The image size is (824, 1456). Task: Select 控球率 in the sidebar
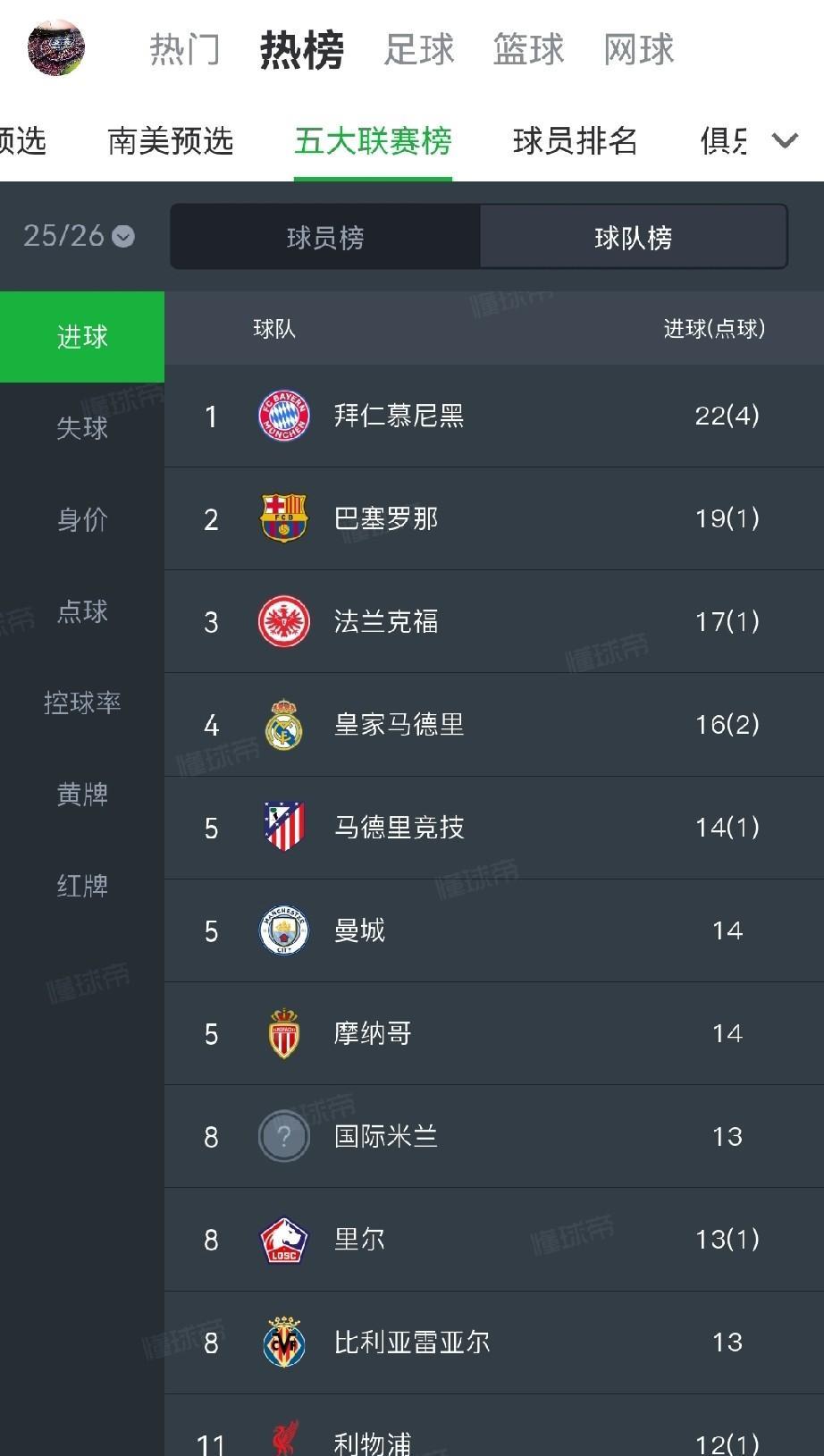(x=82, y=703)
